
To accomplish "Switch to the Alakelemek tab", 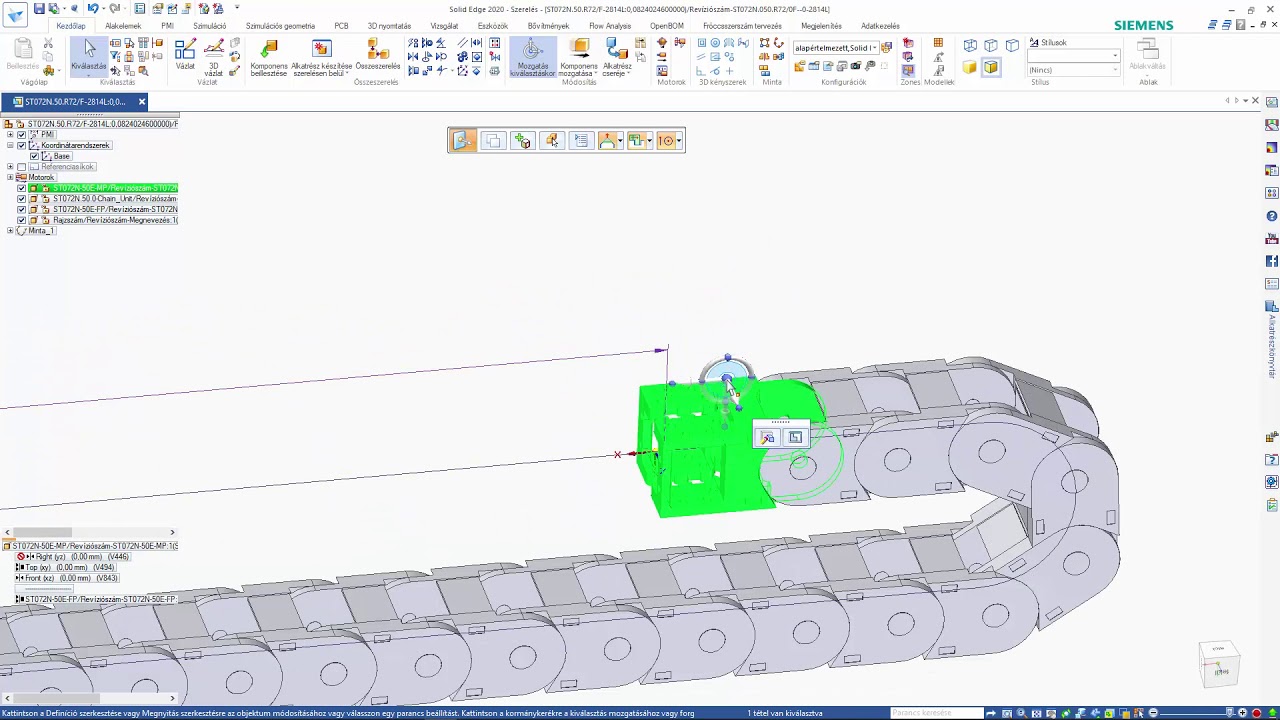I will (x=123, y=26).
